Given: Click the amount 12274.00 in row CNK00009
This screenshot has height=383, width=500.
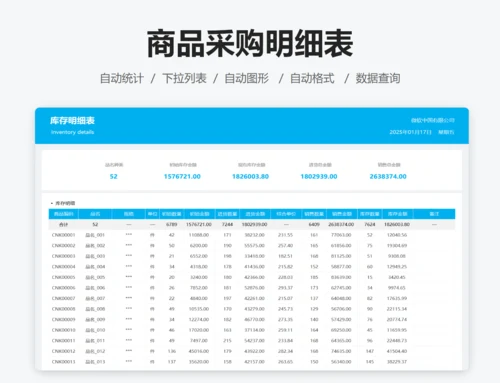Looking at the screenshot, I should click(x=199, y=319).
